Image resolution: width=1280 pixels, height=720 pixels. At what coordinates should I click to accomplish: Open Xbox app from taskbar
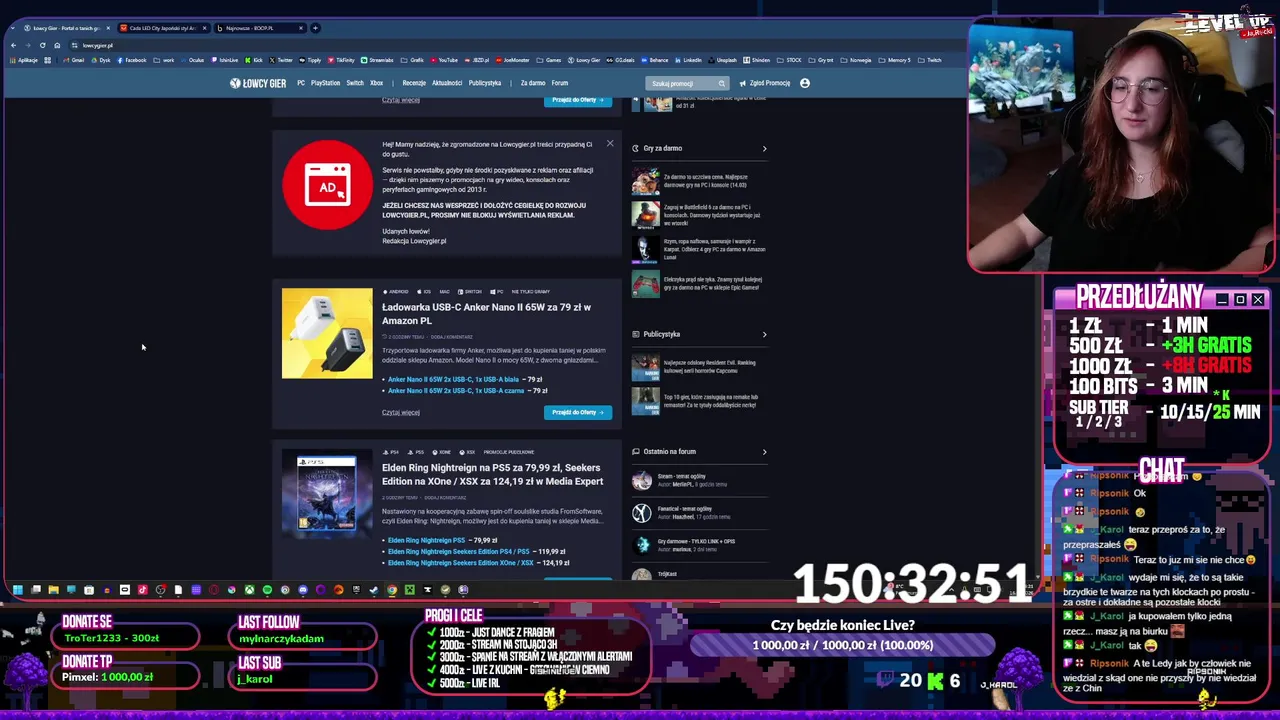click(x=249, y=590)
